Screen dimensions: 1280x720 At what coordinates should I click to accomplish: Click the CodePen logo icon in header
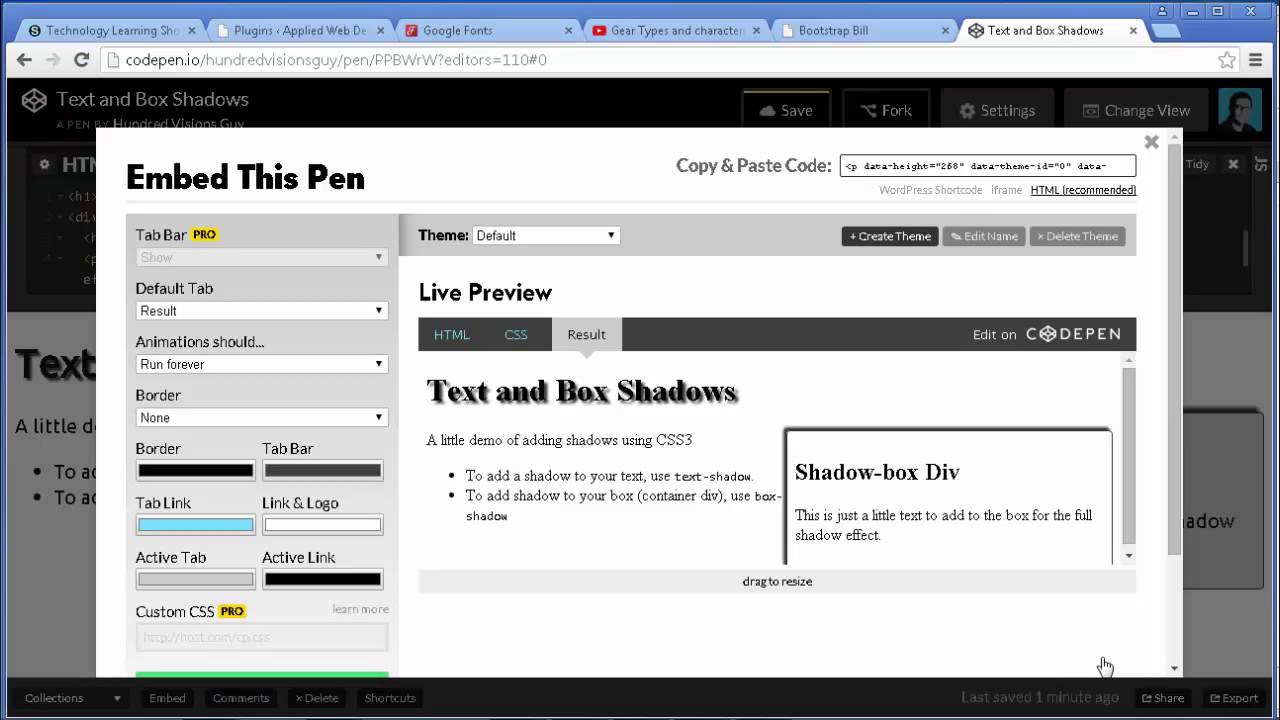pos(35,99)
